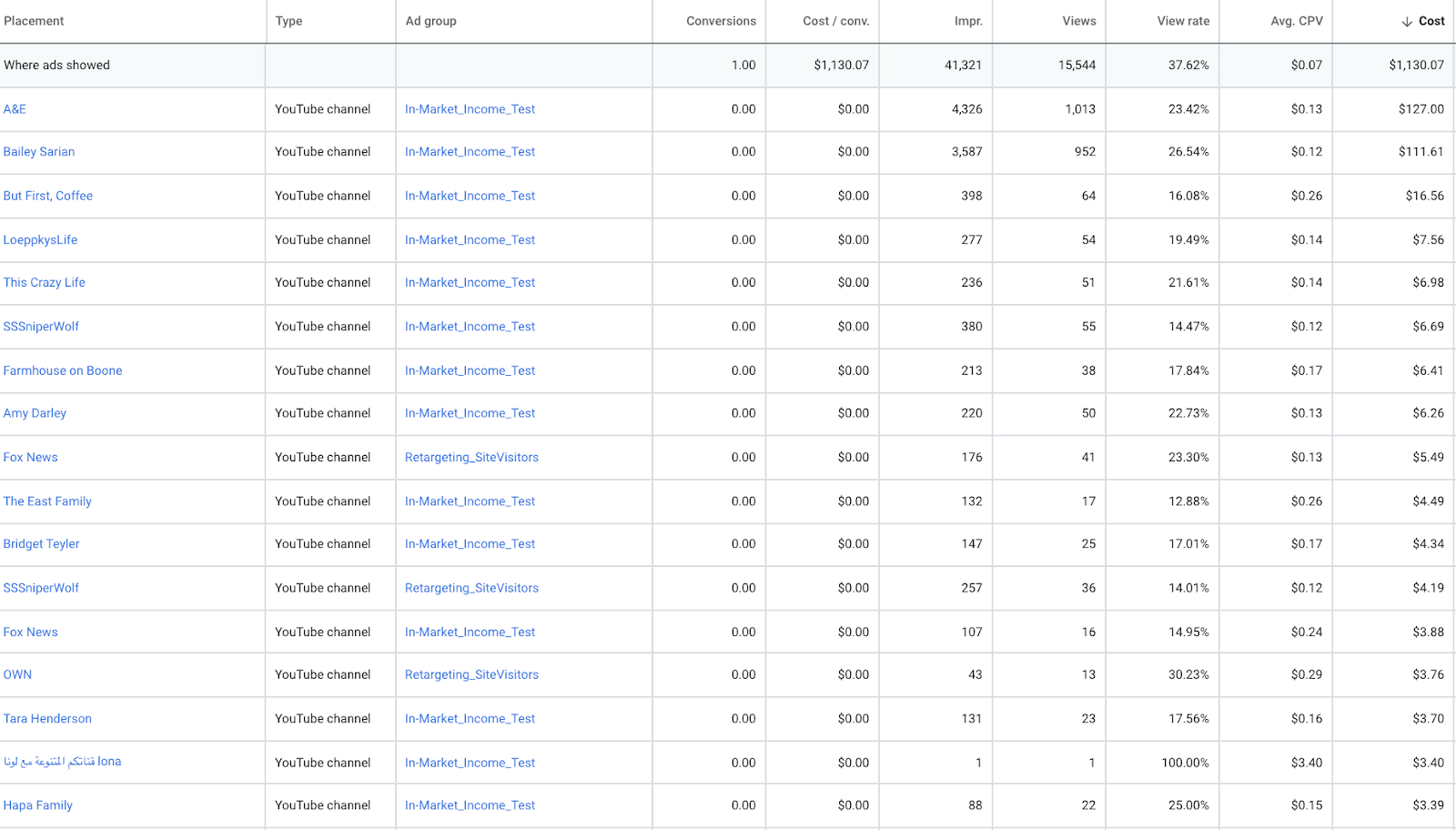Viewport: 1456px width, 830px height.
Task: Click the Ad group column header
Action: [x=431, y=21]
